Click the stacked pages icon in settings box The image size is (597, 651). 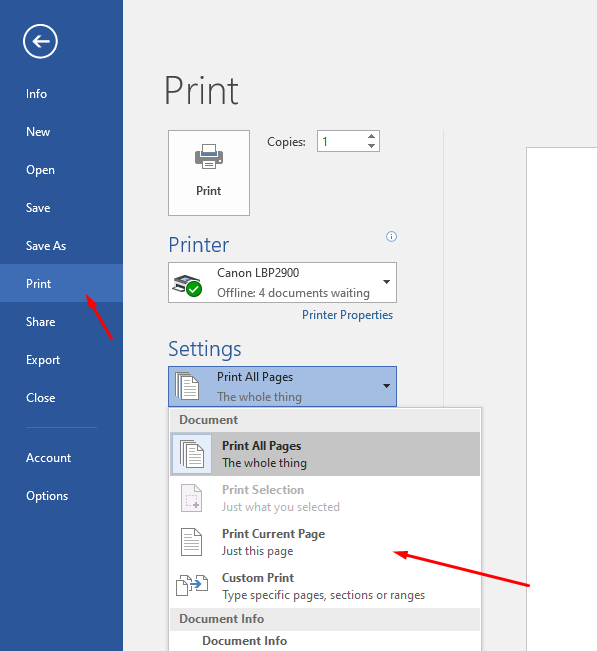(187, 386)
